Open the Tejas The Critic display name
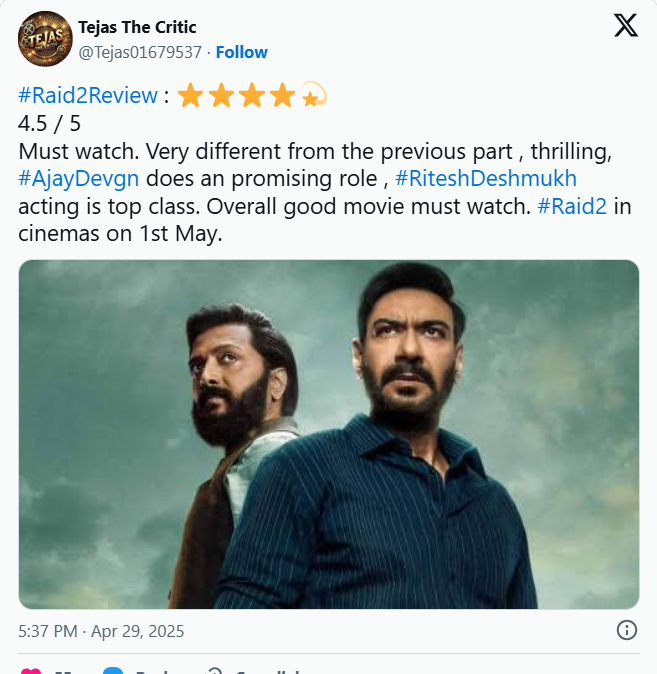This screenshot has width=657, height=674. 138,27
